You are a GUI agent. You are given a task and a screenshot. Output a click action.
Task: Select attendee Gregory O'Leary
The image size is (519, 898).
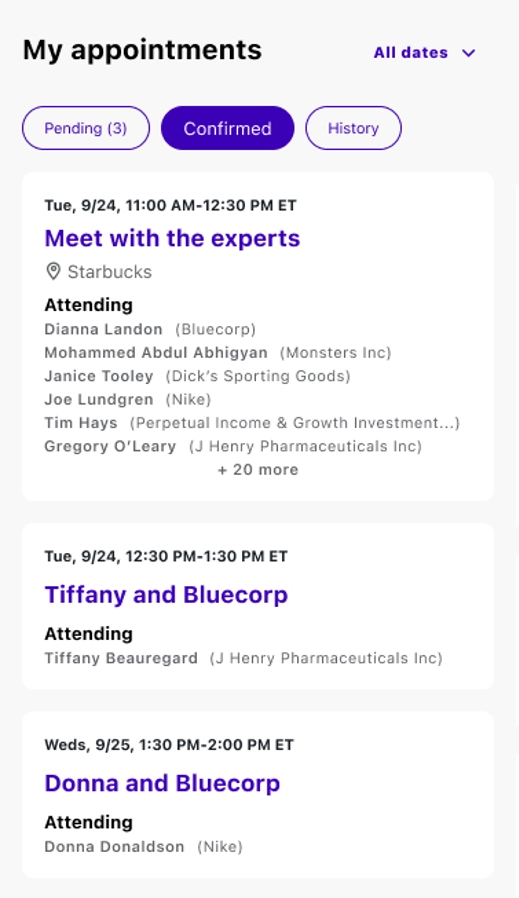110,446
